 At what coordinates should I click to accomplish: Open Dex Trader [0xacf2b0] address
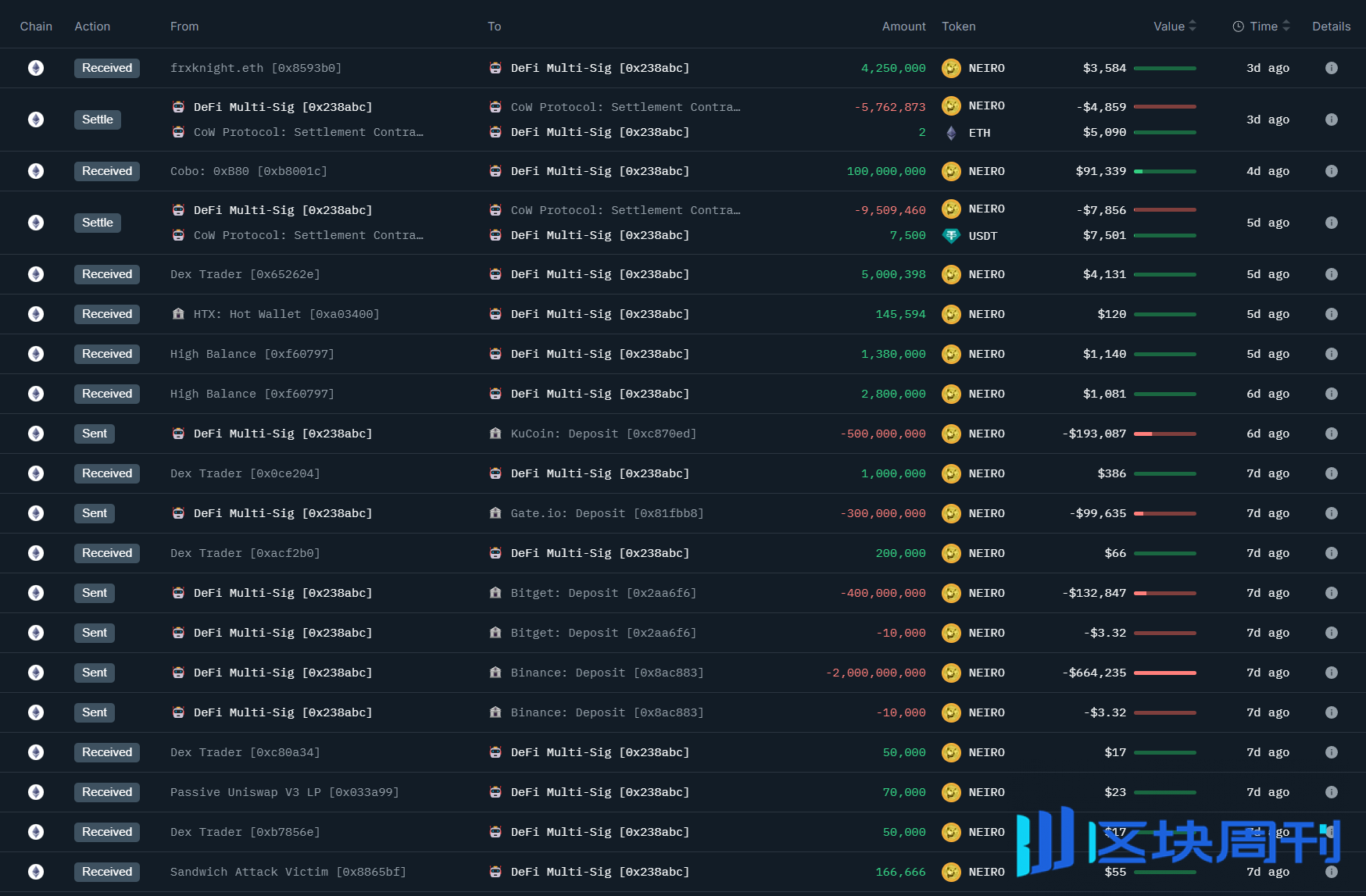tap(245, 553)
